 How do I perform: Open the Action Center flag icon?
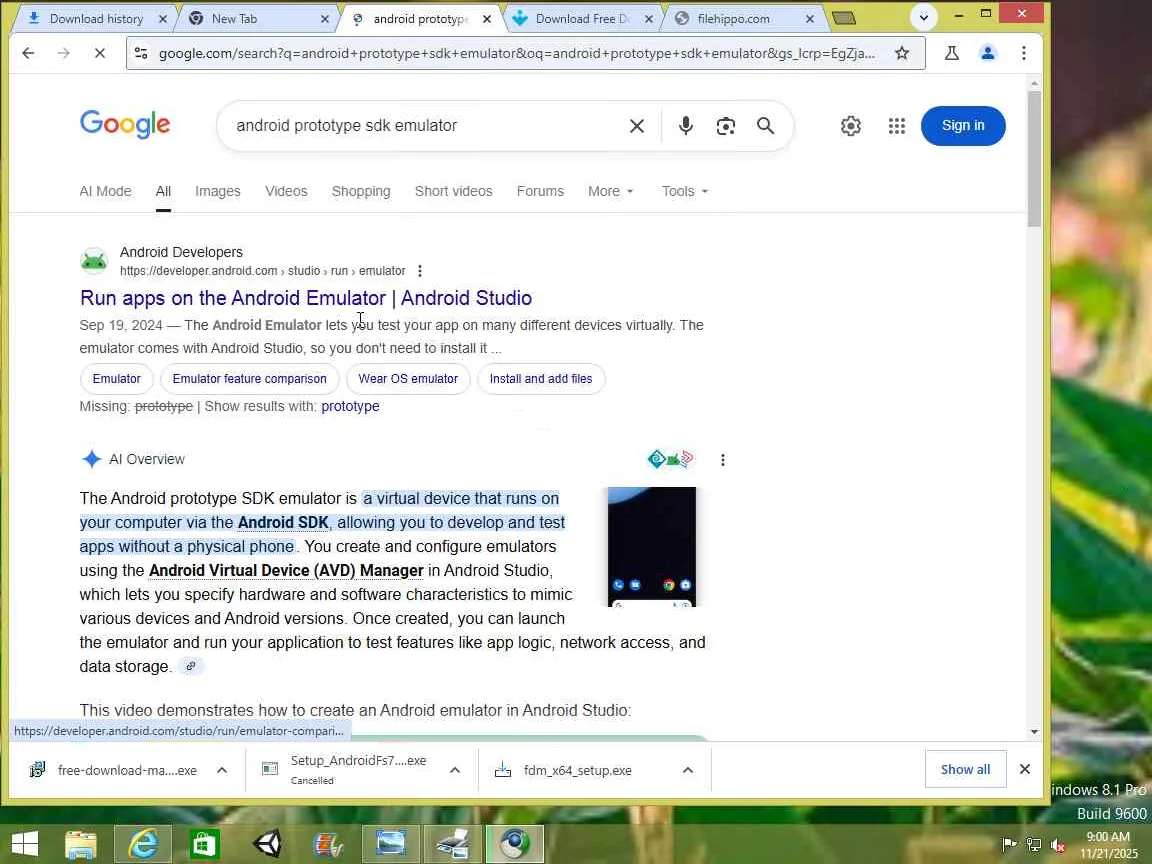click(x=1009, y=845)
